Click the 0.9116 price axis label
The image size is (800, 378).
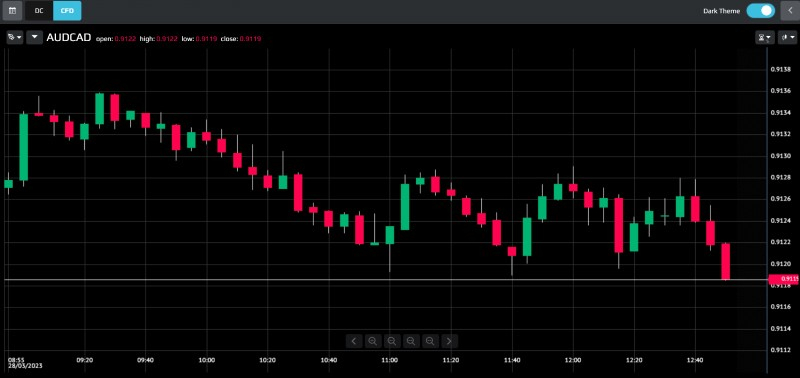(x=780, y=307)
